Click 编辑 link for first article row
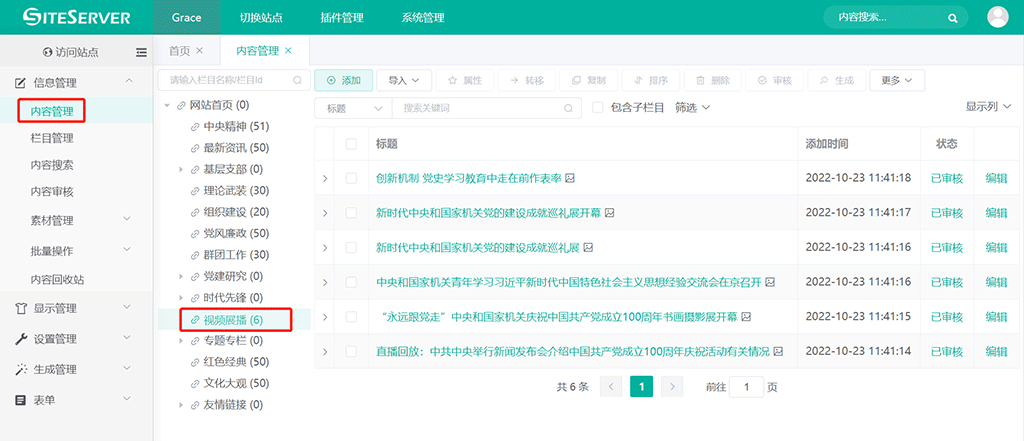 (x=996, y=178)
